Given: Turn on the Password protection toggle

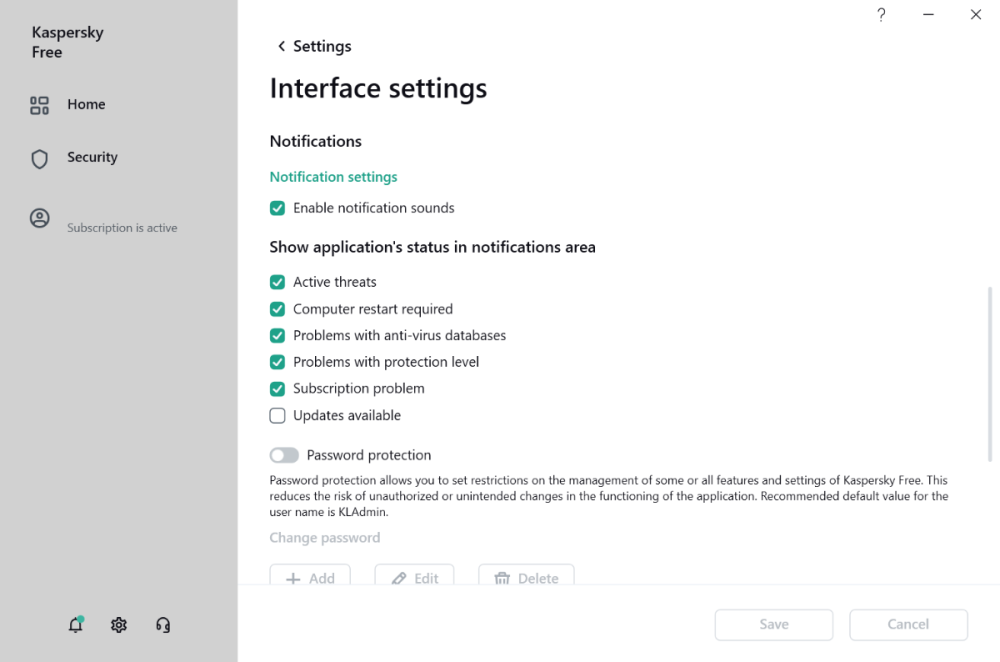Looking at the screenshot, I should coord(284,455).
